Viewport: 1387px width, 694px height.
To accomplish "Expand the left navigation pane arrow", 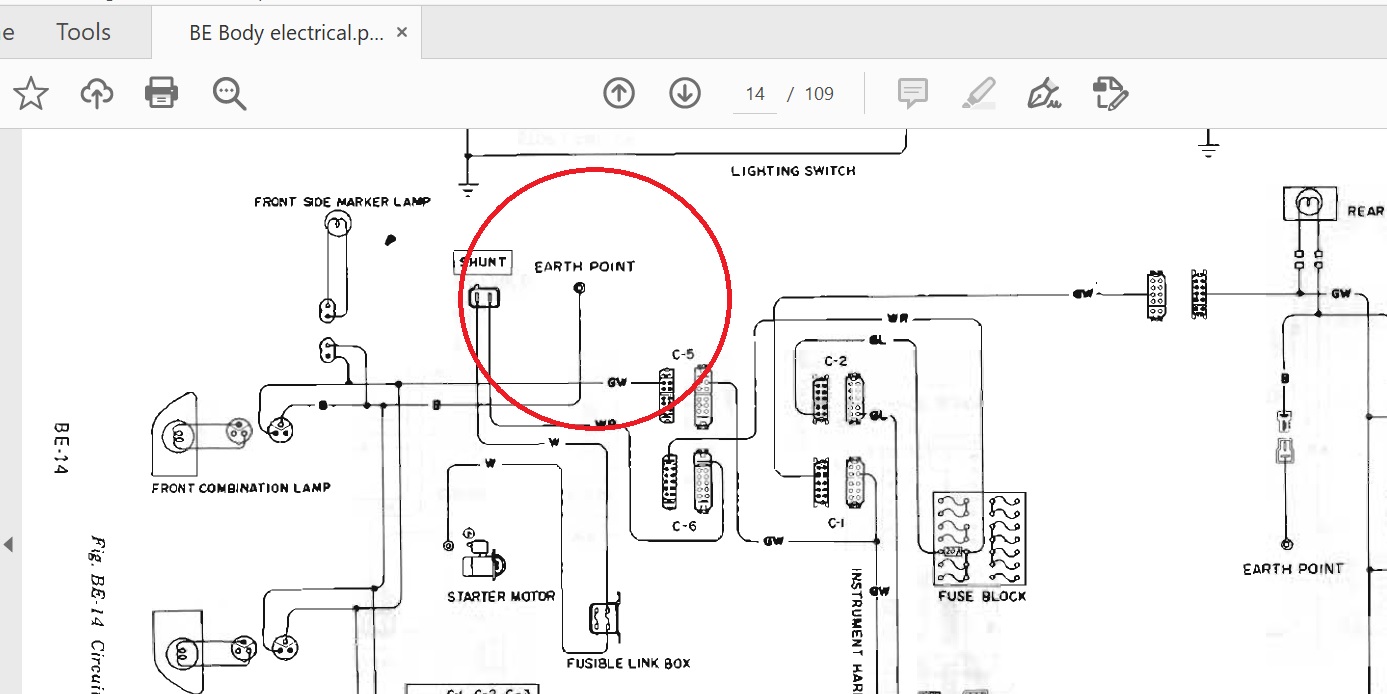I will (x=8, y=545).
